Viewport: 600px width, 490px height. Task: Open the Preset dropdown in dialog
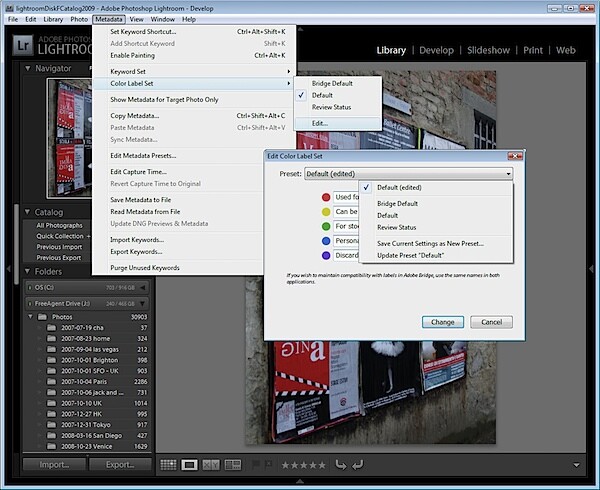click(x=408, y=174)
